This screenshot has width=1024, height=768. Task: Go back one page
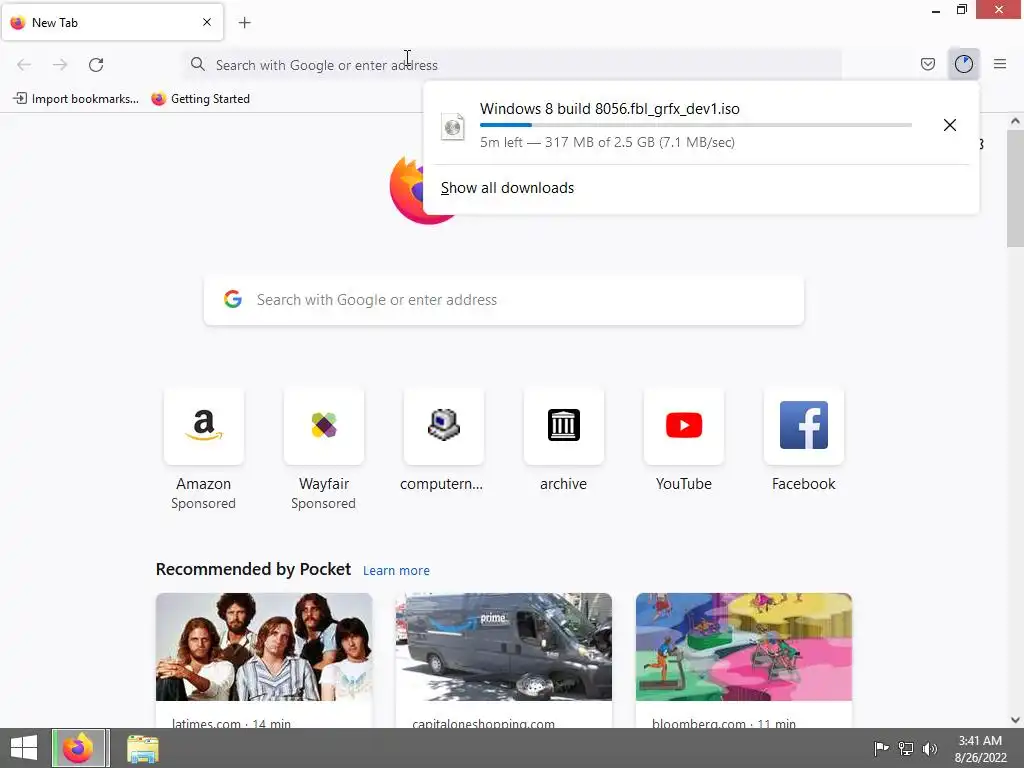(x=24, y=65)
